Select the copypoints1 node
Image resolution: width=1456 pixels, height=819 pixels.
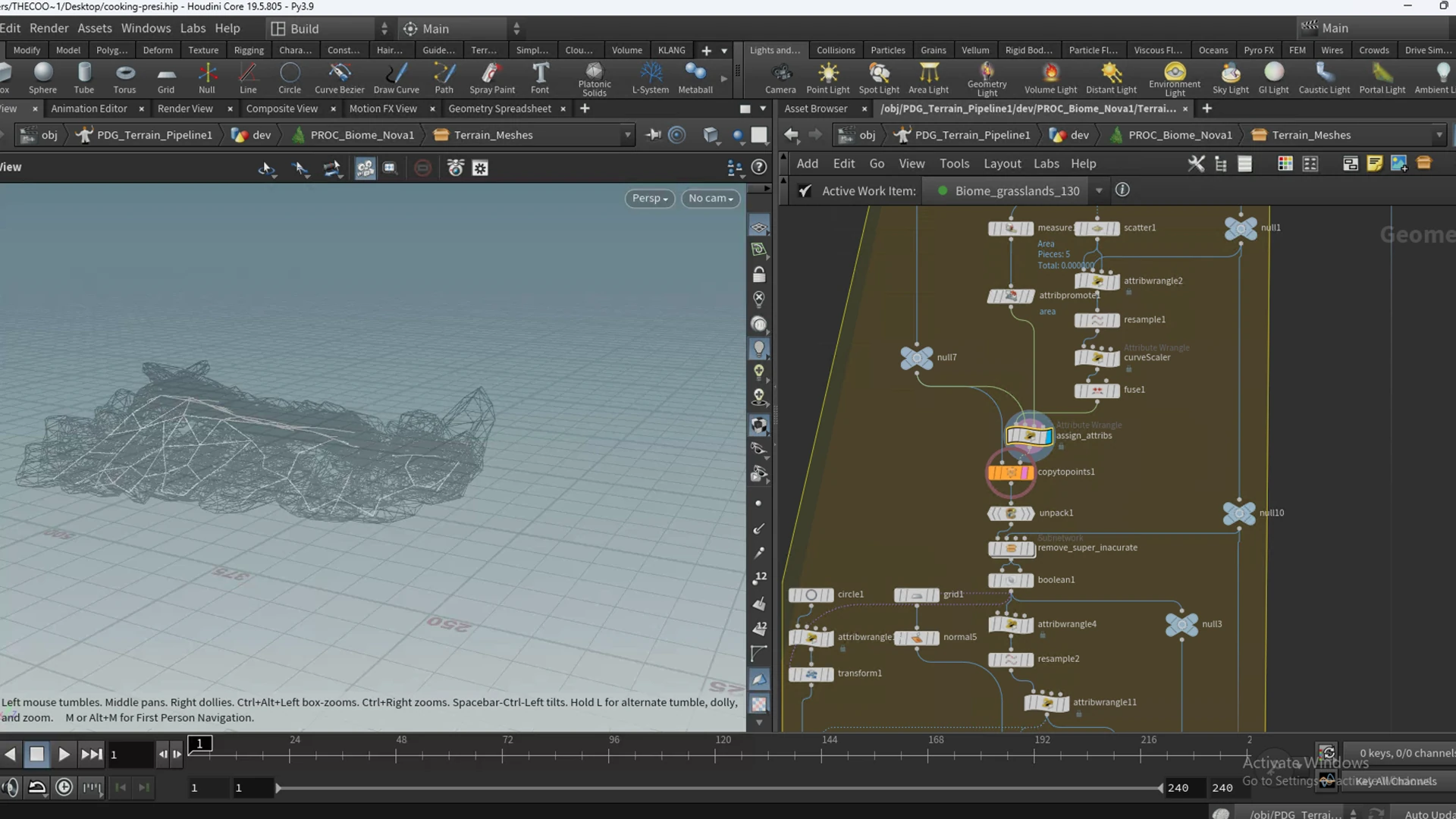pos(1010,472)
